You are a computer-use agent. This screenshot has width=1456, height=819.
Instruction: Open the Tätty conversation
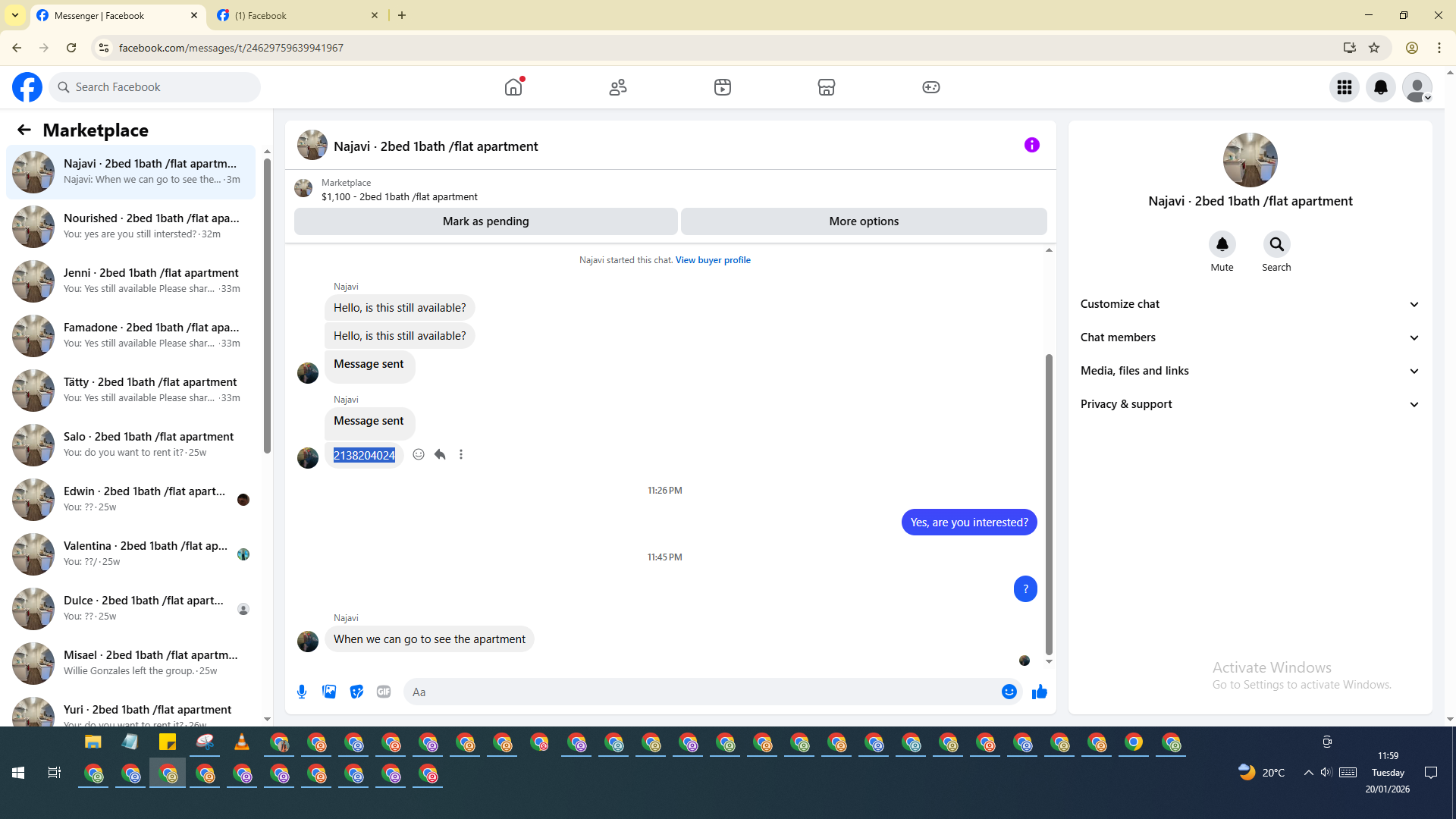(x=130, y=390)
